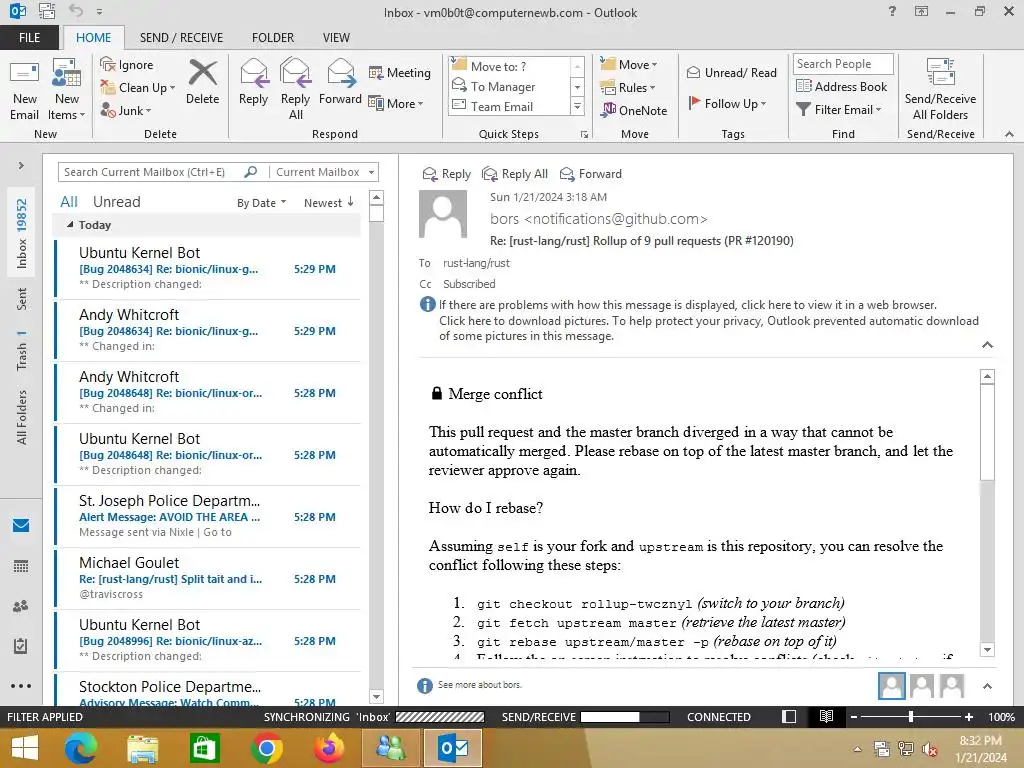Choose the Team Email quick step
Viewport: 1024px width, 768px height.
509,106
